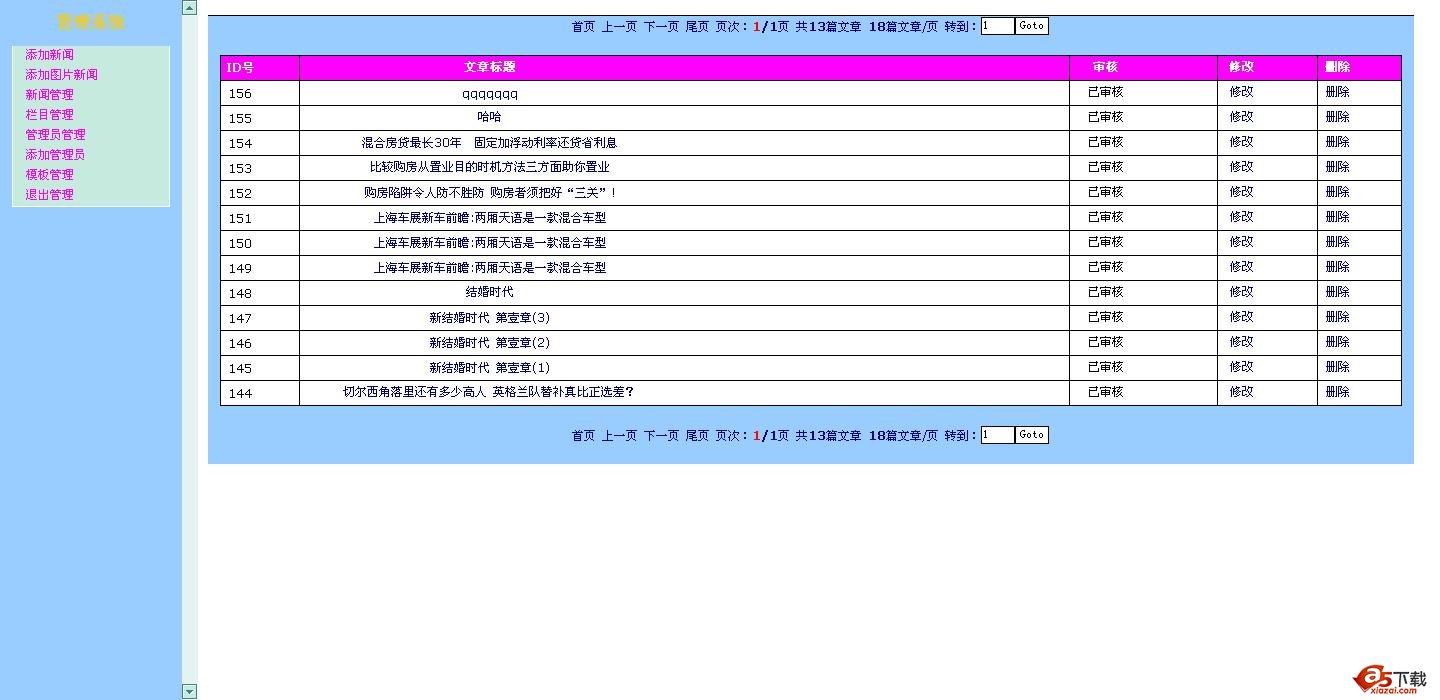Viewport: 1440px width, 700px height.
Task: Click the top 下一页 pagination link
Action: tap(661, 27)
